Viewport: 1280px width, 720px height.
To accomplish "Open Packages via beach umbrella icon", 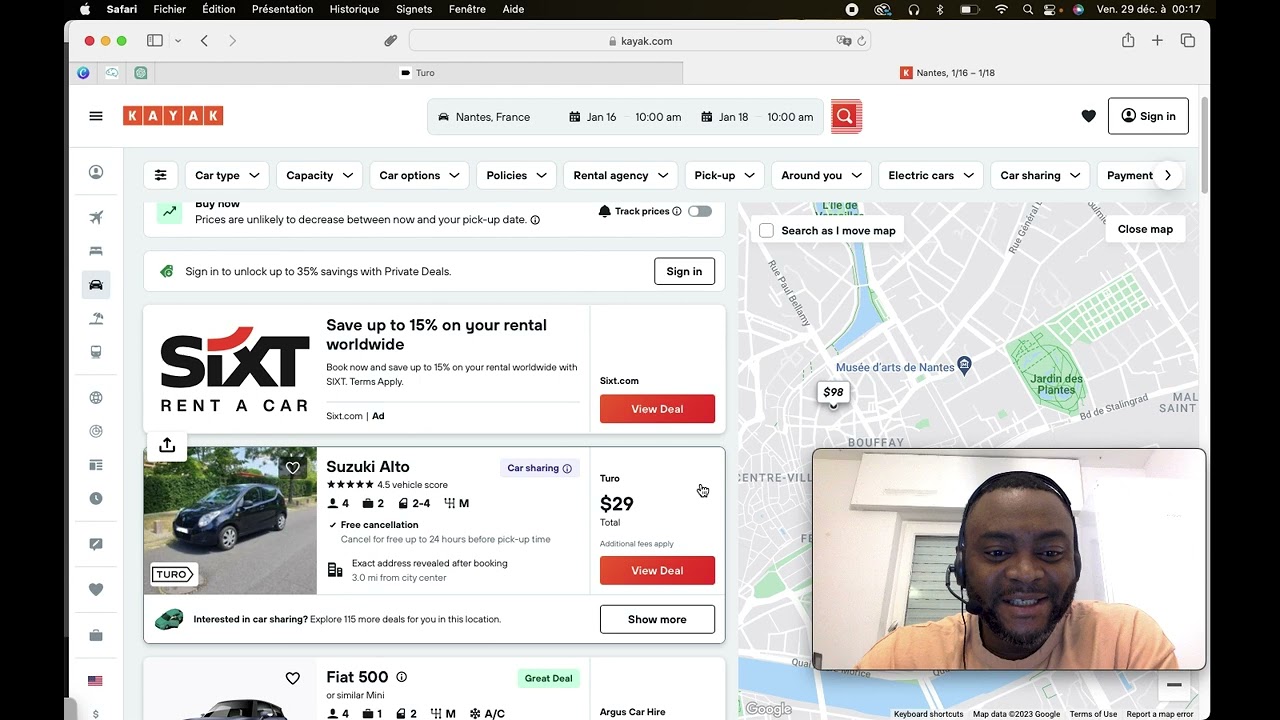I will [96, 319].
